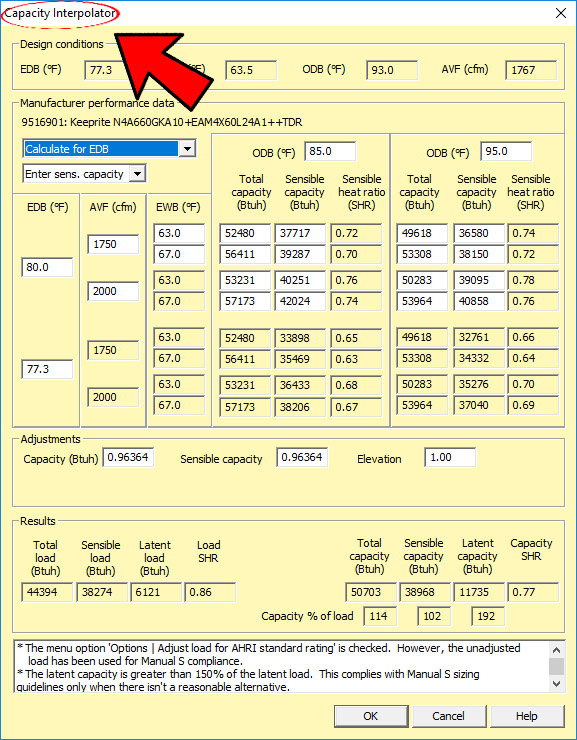This screenshot has width=577, height=740.
Task: Select the sensible capacity cell 39095
Action: point(479,280)
